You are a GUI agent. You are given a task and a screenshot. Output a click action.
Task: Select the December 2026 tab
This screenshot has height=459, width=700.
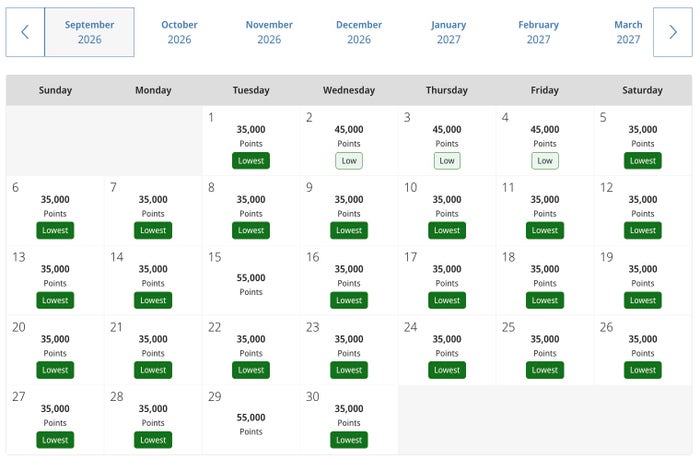pos(359,32)
